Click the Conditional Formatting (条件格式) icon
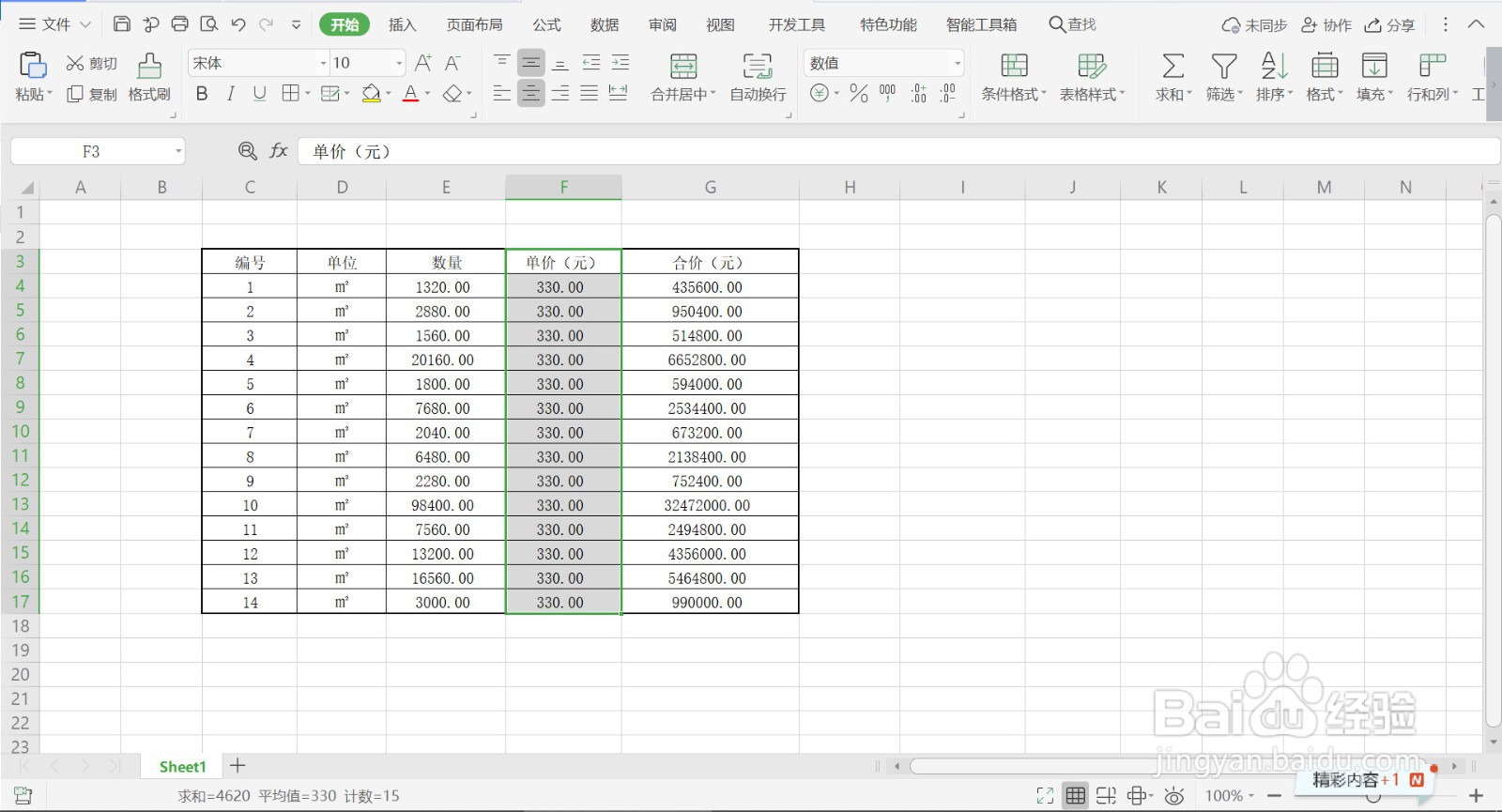Viewport: 1502px width, 812px height. coord(1014,65)
